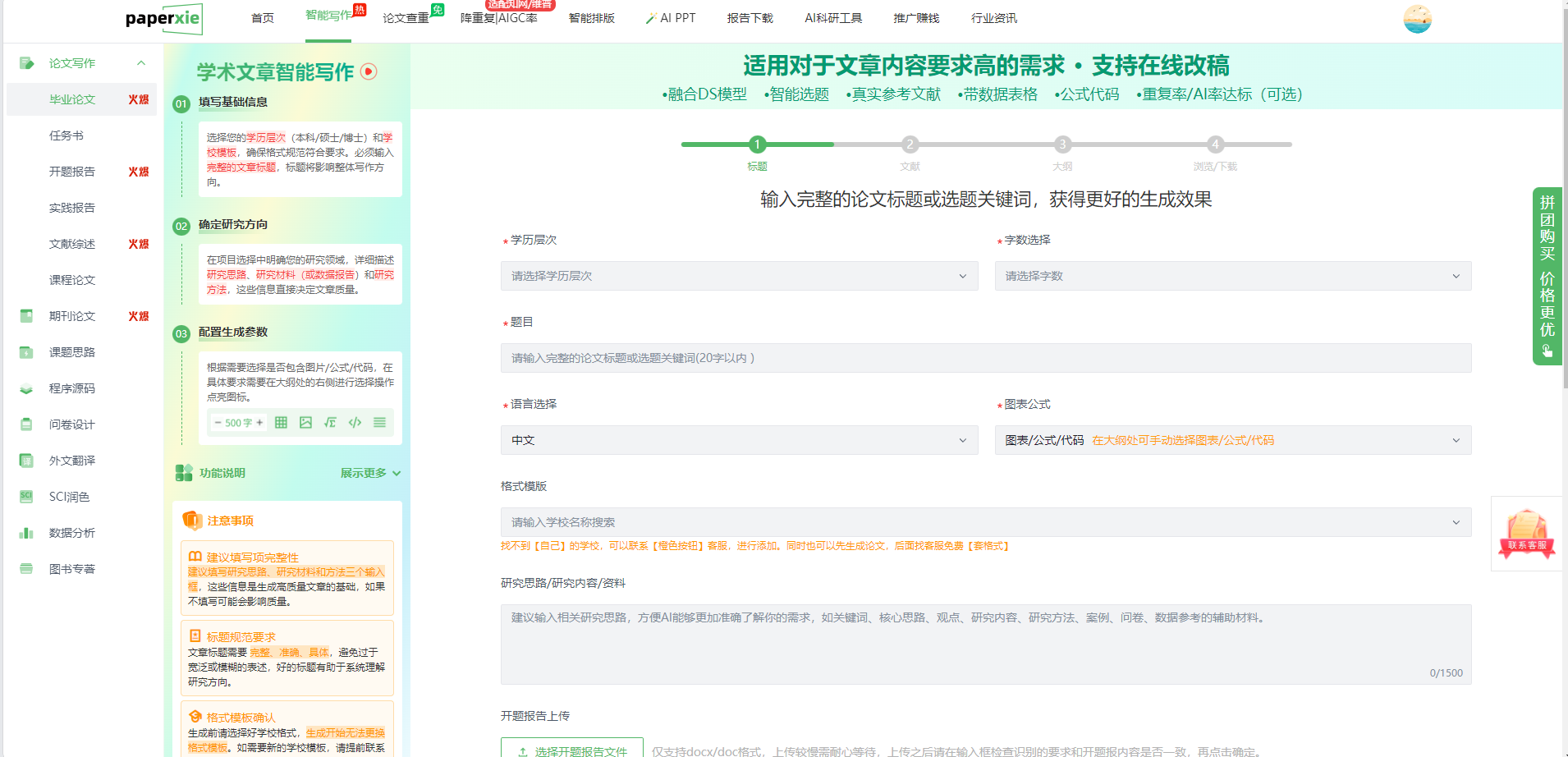Click the image icon in the parameter toolbar

click(305, 423)
